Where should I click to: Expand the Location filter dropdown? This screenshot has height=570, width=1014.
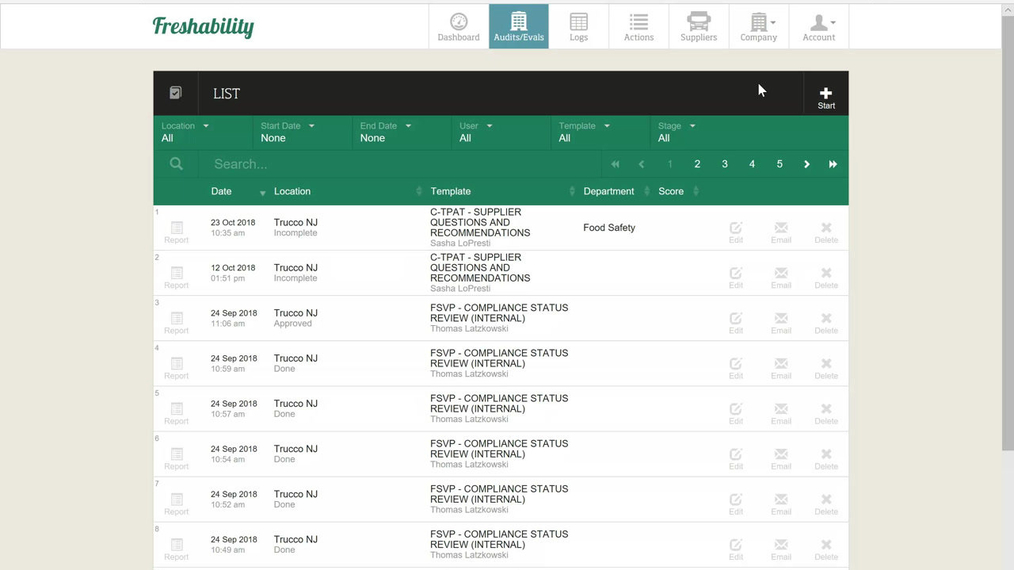click(202, 132)
